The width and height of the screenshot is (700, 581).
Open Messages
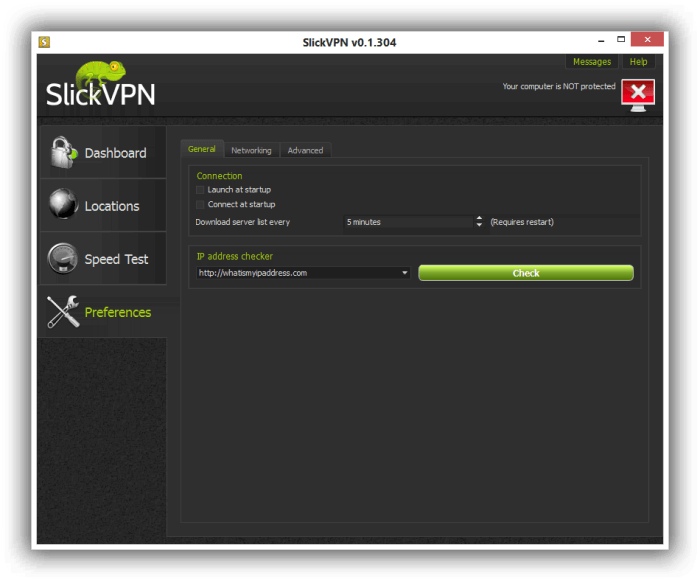(x=592, y=62)
